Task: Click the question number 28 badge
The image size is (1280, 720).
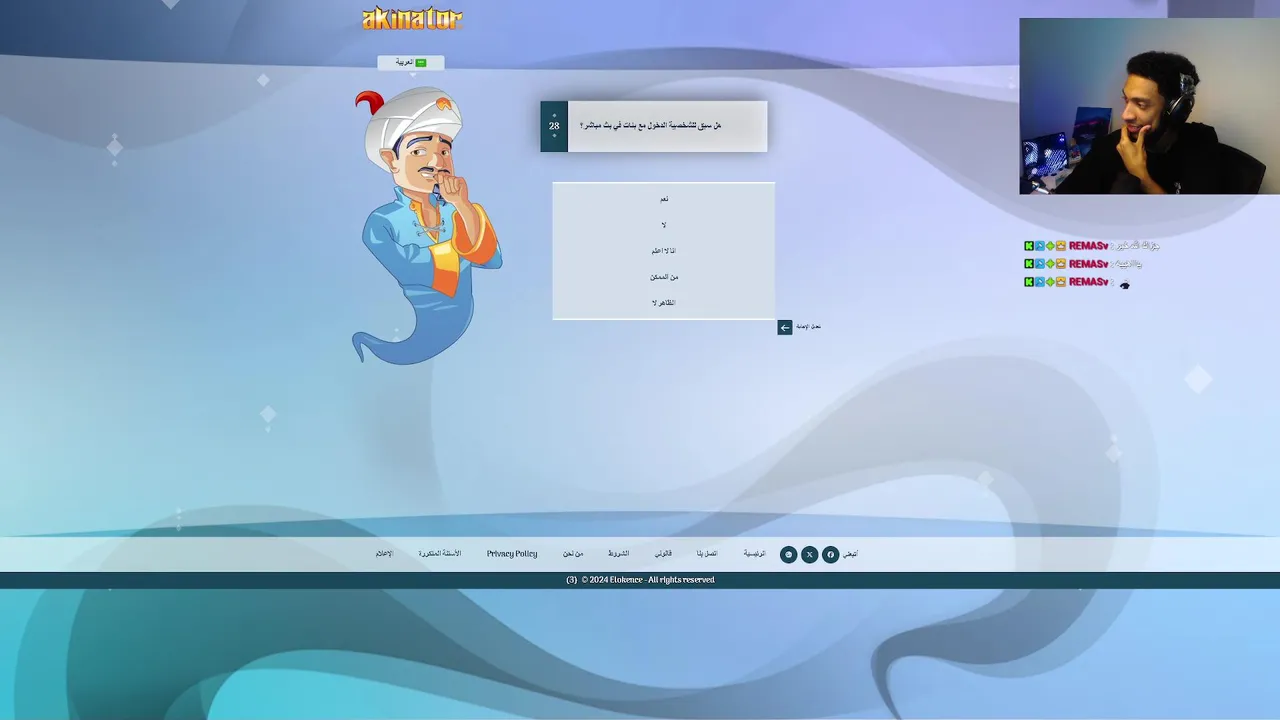Action: pyautogui.click(x=554, y=126)
